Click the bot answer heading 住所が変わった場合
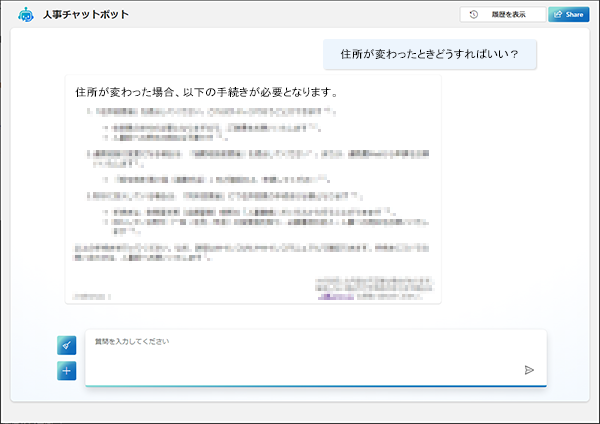This screenshot has width=600, height=424. [206, 92]
